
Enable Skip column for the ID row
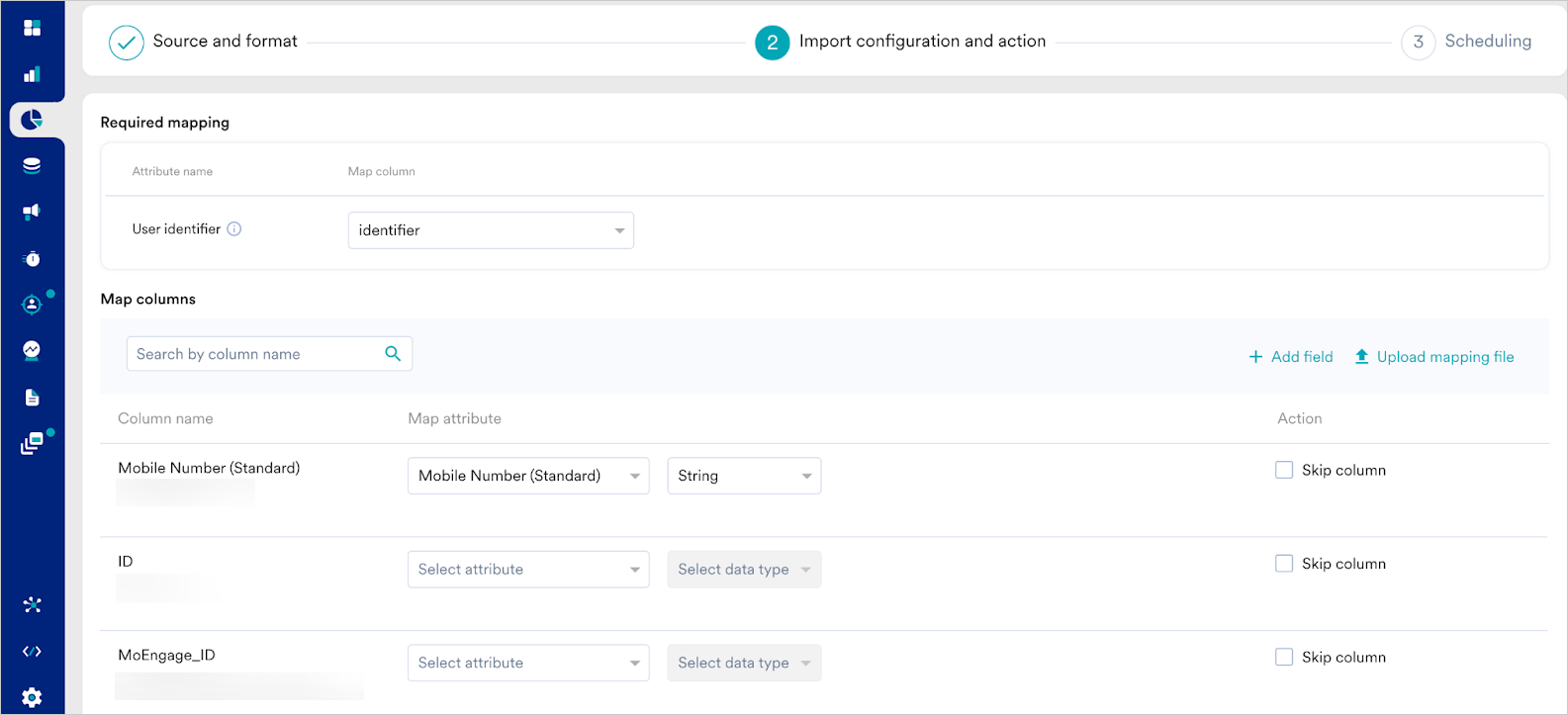pos(1284,564)
